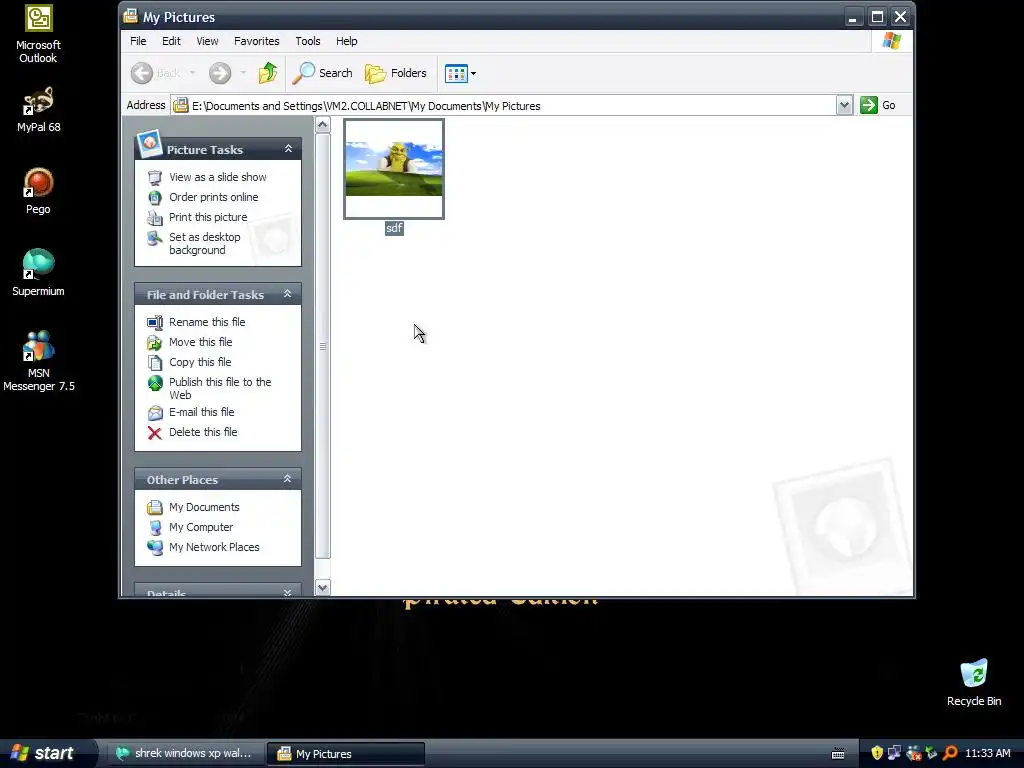Go to My Documents in Other Places

pos(204,507)
